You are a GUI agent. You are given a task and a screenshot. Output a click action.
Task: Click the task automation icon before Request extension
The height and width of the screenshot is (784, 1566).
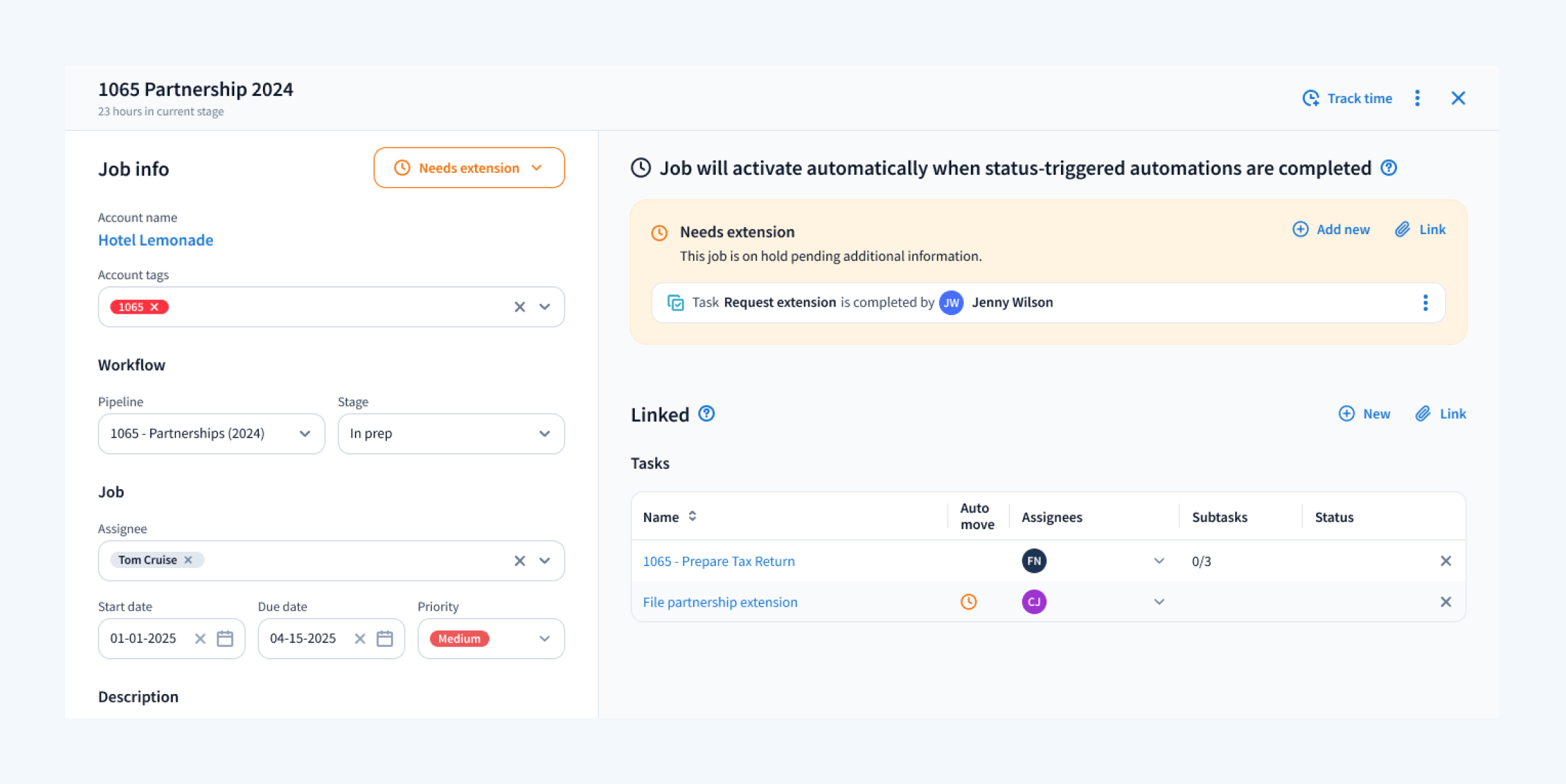[x=675, y=303]
